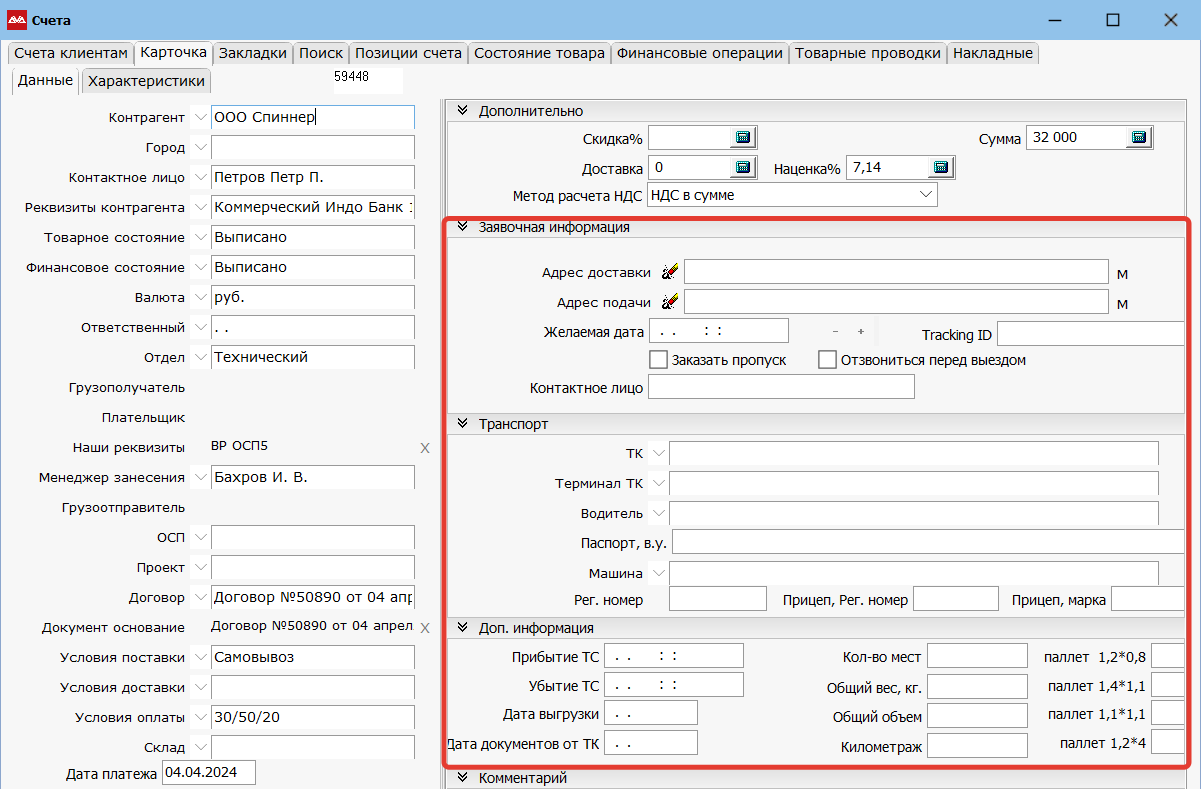Clear Документ основание with the X
The height and width of the screenshot is (789, 1201).
click(425, 628)
